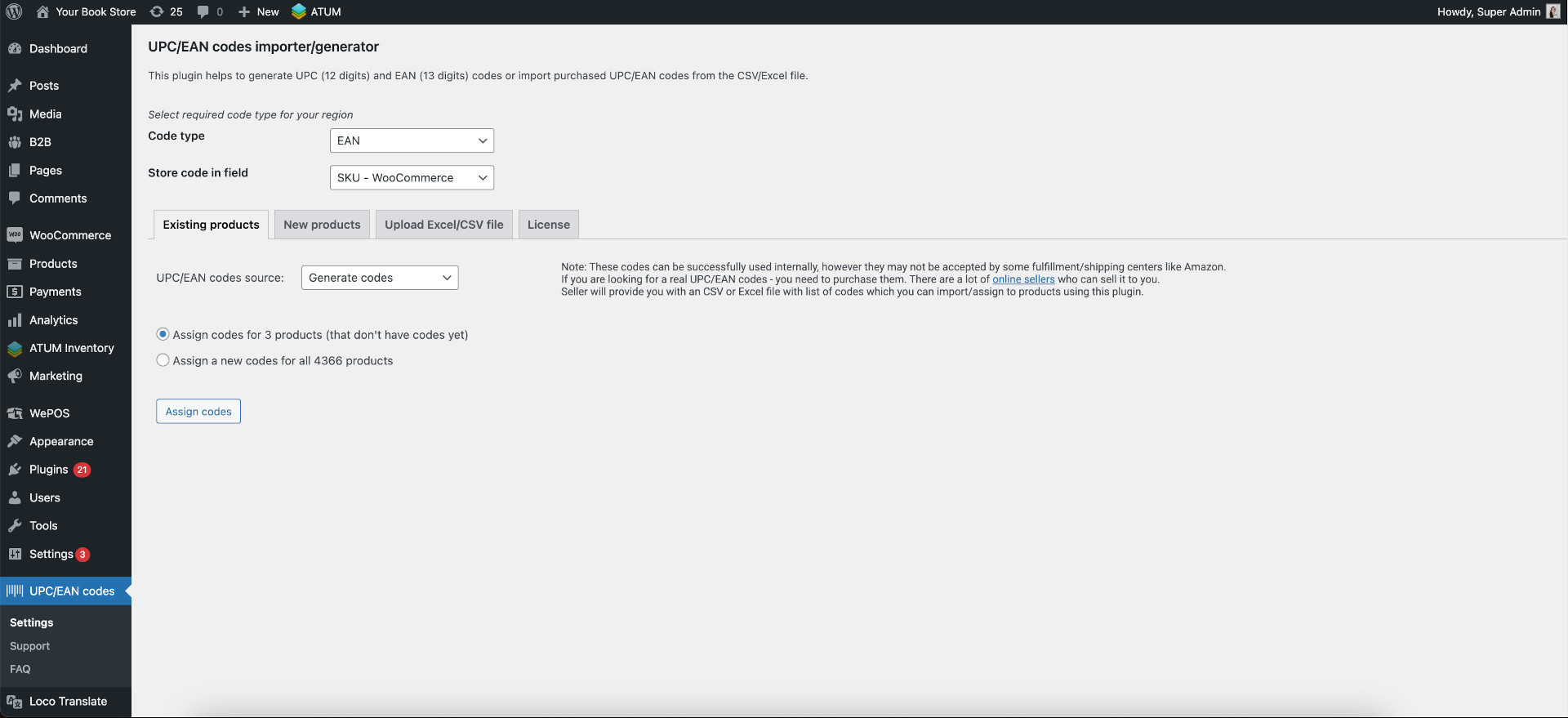Viewport: 1568px width, 718px height.
Task: Open Settings under UPC/EAN codes submenu
Action: 32,622
